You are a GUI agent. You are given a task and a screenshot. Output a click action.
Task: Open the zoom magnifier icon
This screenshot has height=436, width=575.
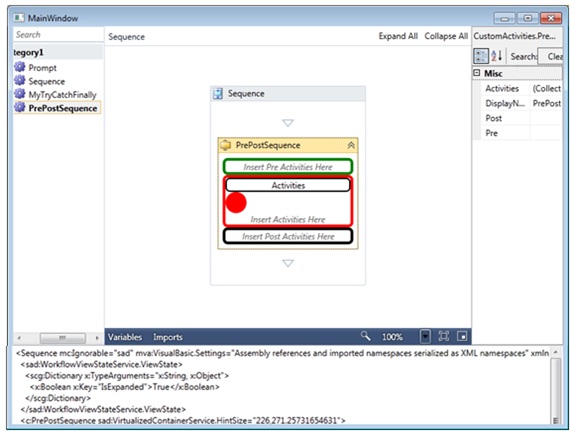click(x=365, y=336)
